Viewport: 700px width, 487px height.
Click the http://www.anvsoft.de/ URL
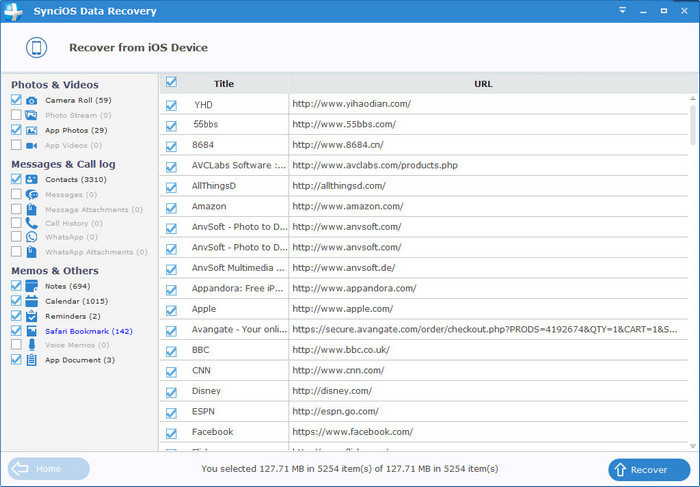pyautogui.click(x=344, y=268)
